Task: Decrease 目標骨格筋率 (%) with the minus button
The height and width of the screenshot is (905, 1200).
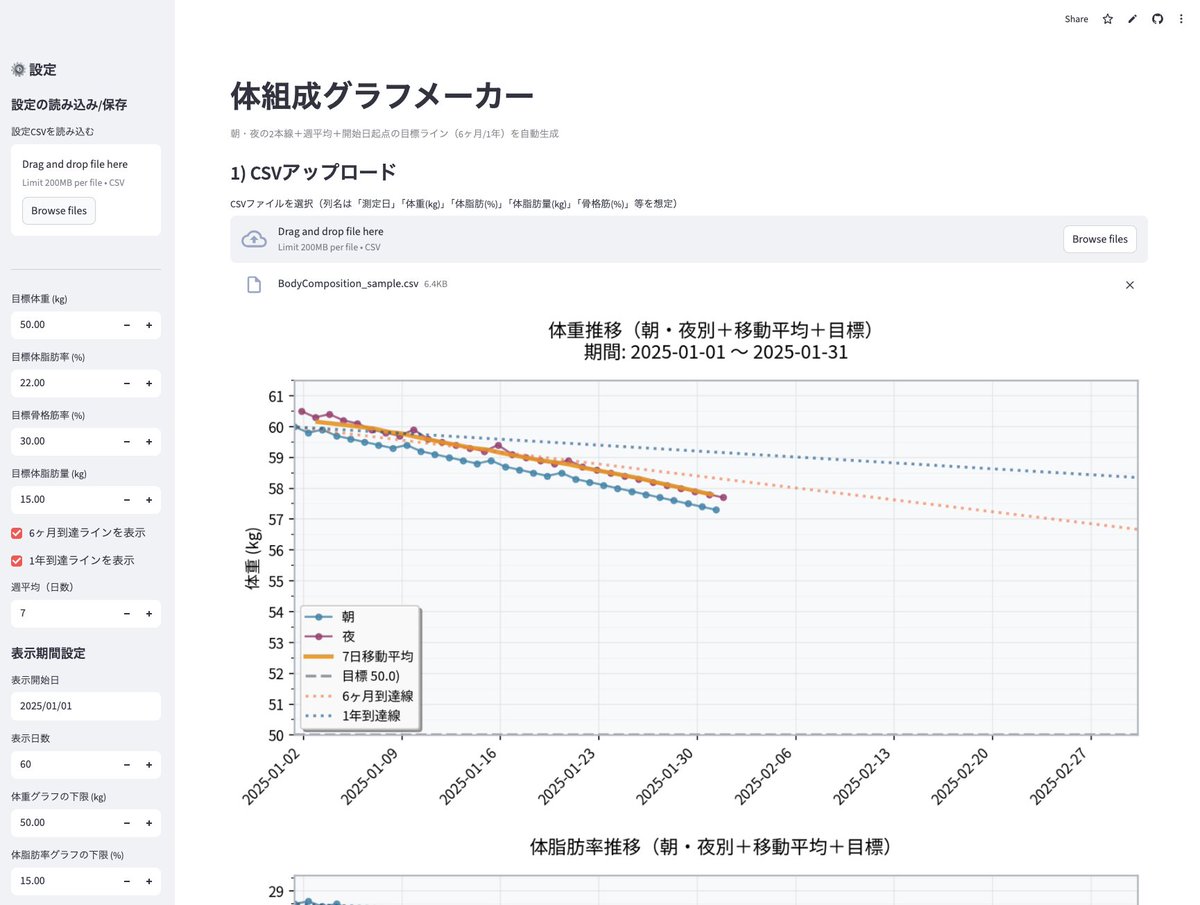Action: 127,441
